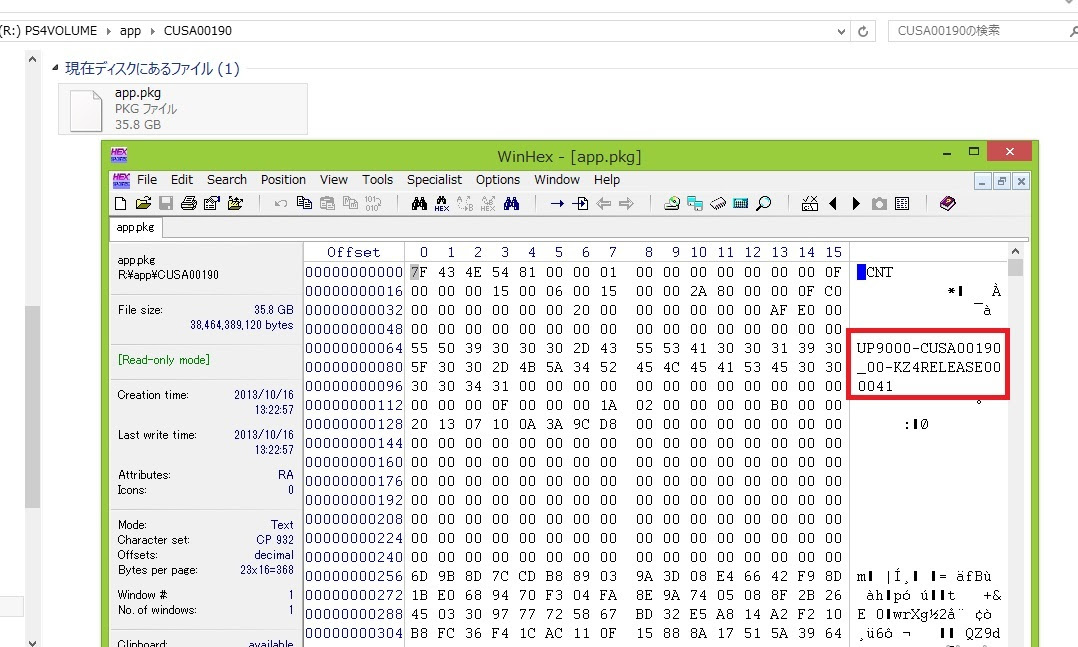The height and width of the screenshot is (647, 1078).
Task: Click the Undo arrow icon
Action: coord(280,204)
